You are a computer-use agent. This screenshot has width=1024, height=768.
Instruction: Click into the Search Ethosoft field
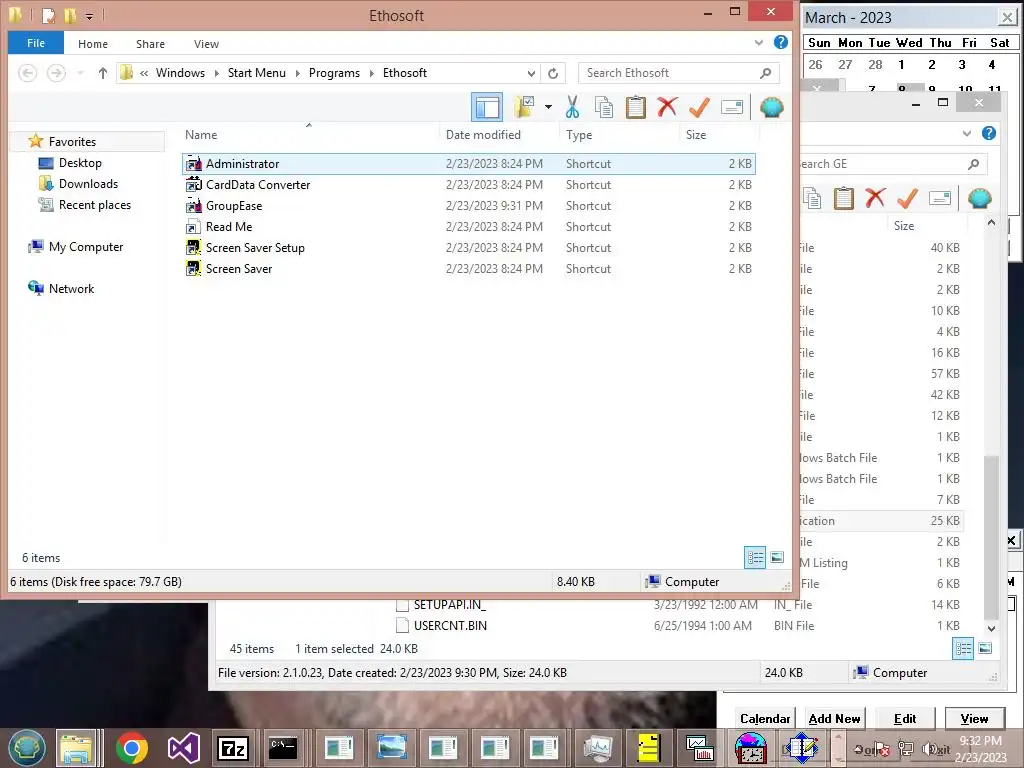pyautogui.click(x=679, y=73)
